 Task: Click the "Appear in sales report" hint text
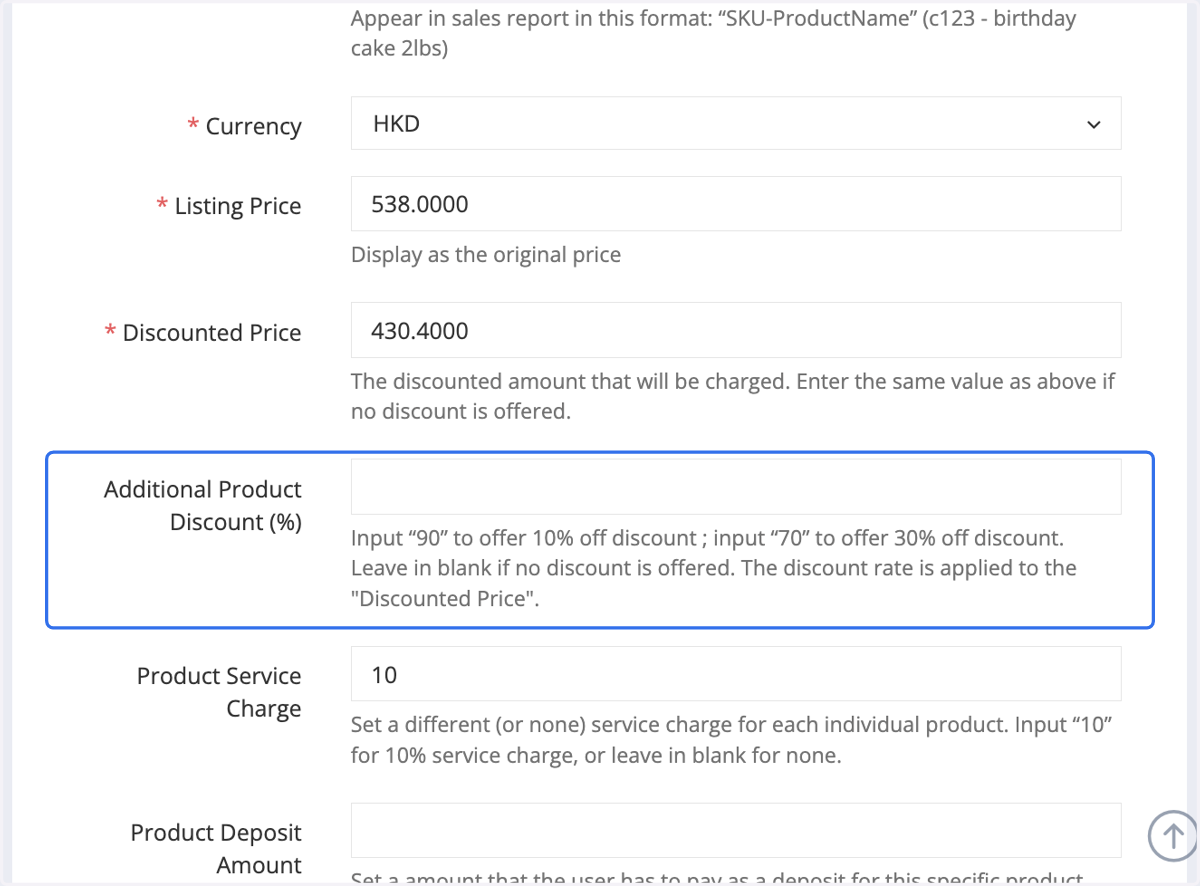coord(714,33)
